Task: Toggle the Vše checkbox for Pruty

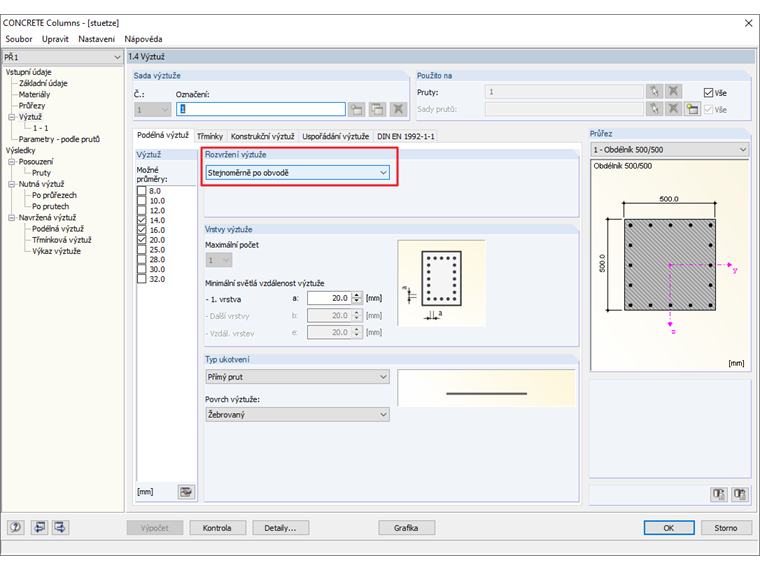Action: 708,93
